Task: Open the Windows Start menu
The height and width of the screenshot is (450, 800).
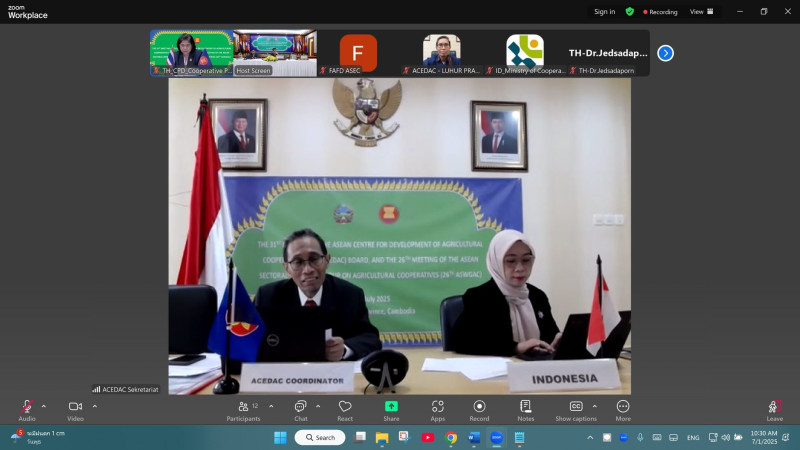Action: (280, 437)
